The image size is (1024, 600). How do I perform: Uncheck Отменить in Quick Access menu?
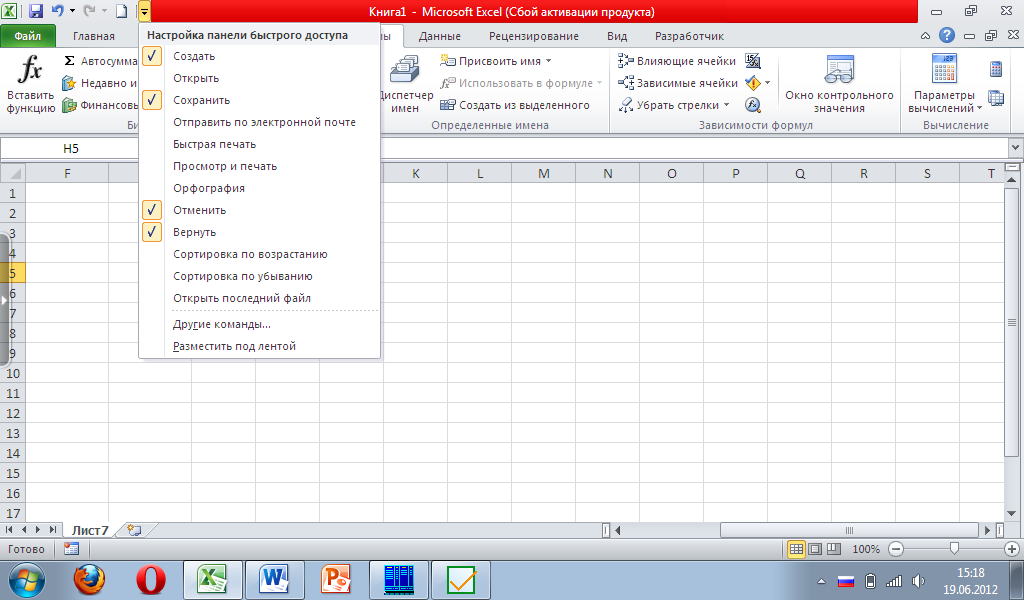[x=259, y=210]
